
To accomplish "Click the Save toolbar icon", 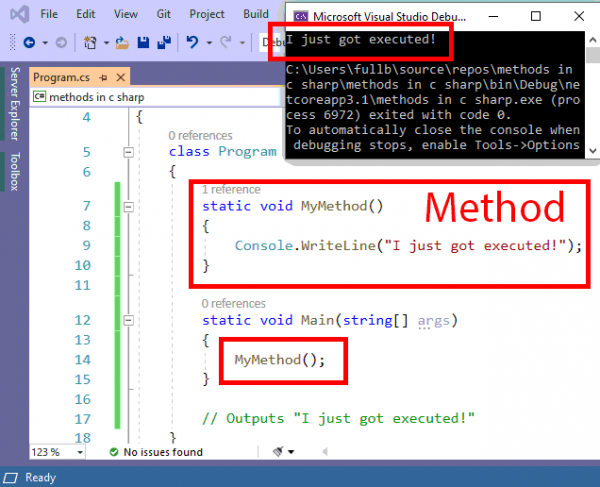I will pyautogui.click(x=143, y=43).
